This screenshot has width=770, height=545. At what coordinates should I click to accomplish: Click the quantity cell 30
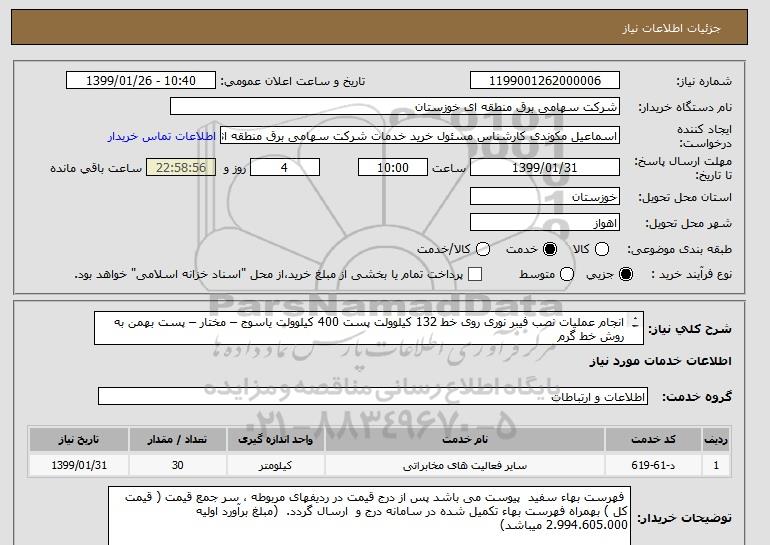177,465
